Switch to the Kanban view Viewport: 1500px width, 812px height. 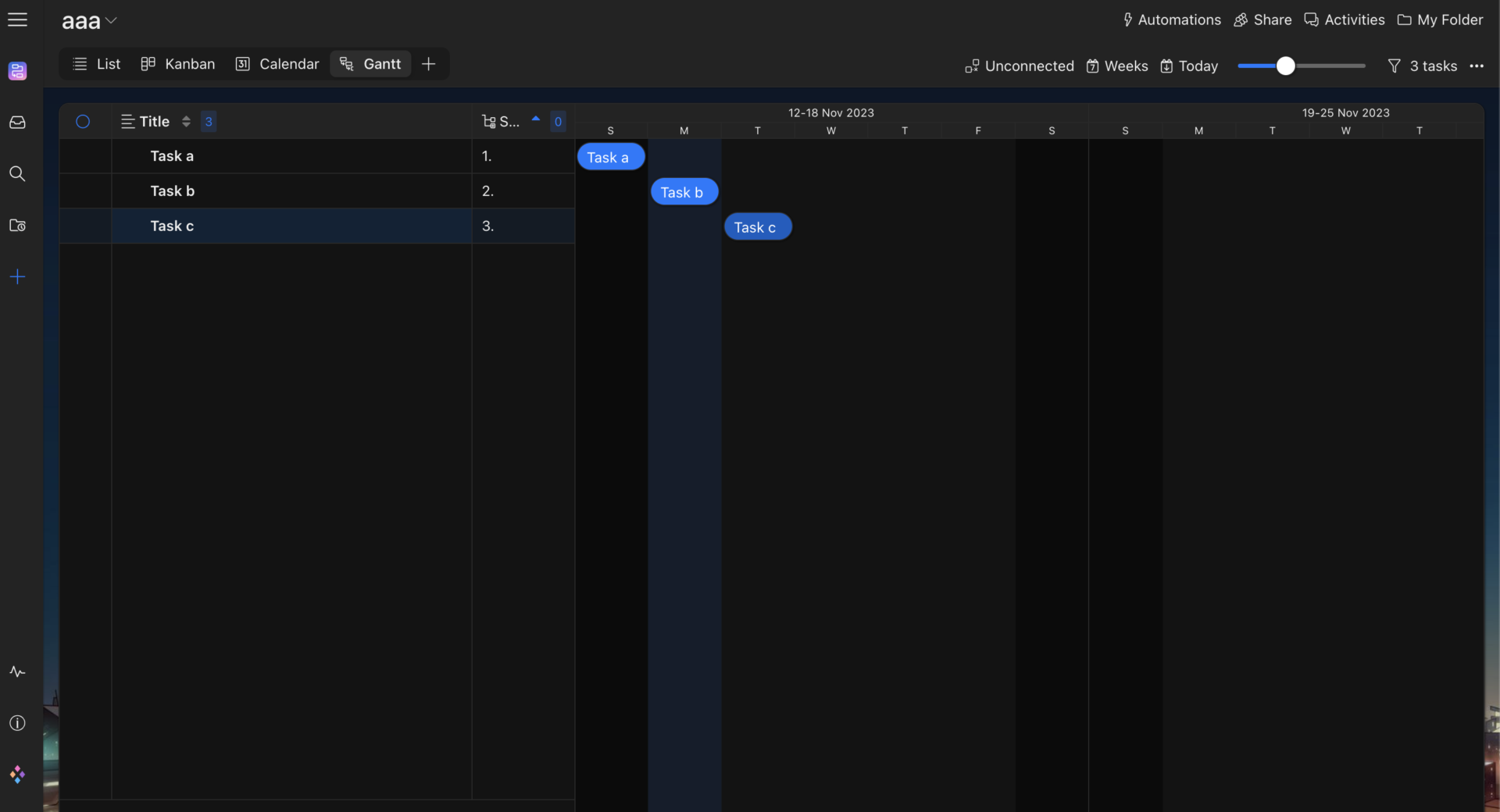(x=177, y=64)
